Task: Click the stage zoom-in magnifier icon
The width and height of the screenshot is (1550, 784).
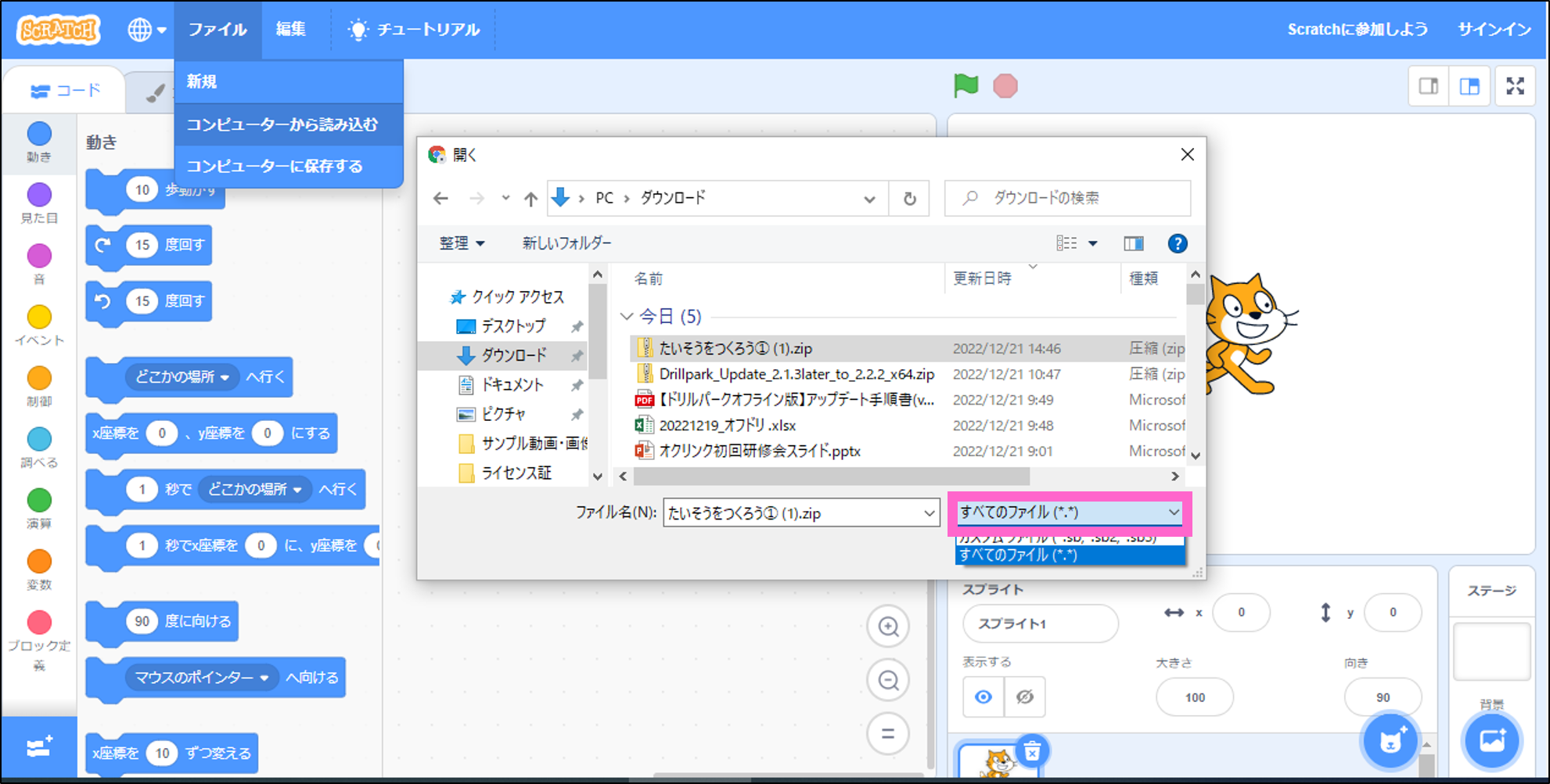Action: click(888, 627)
